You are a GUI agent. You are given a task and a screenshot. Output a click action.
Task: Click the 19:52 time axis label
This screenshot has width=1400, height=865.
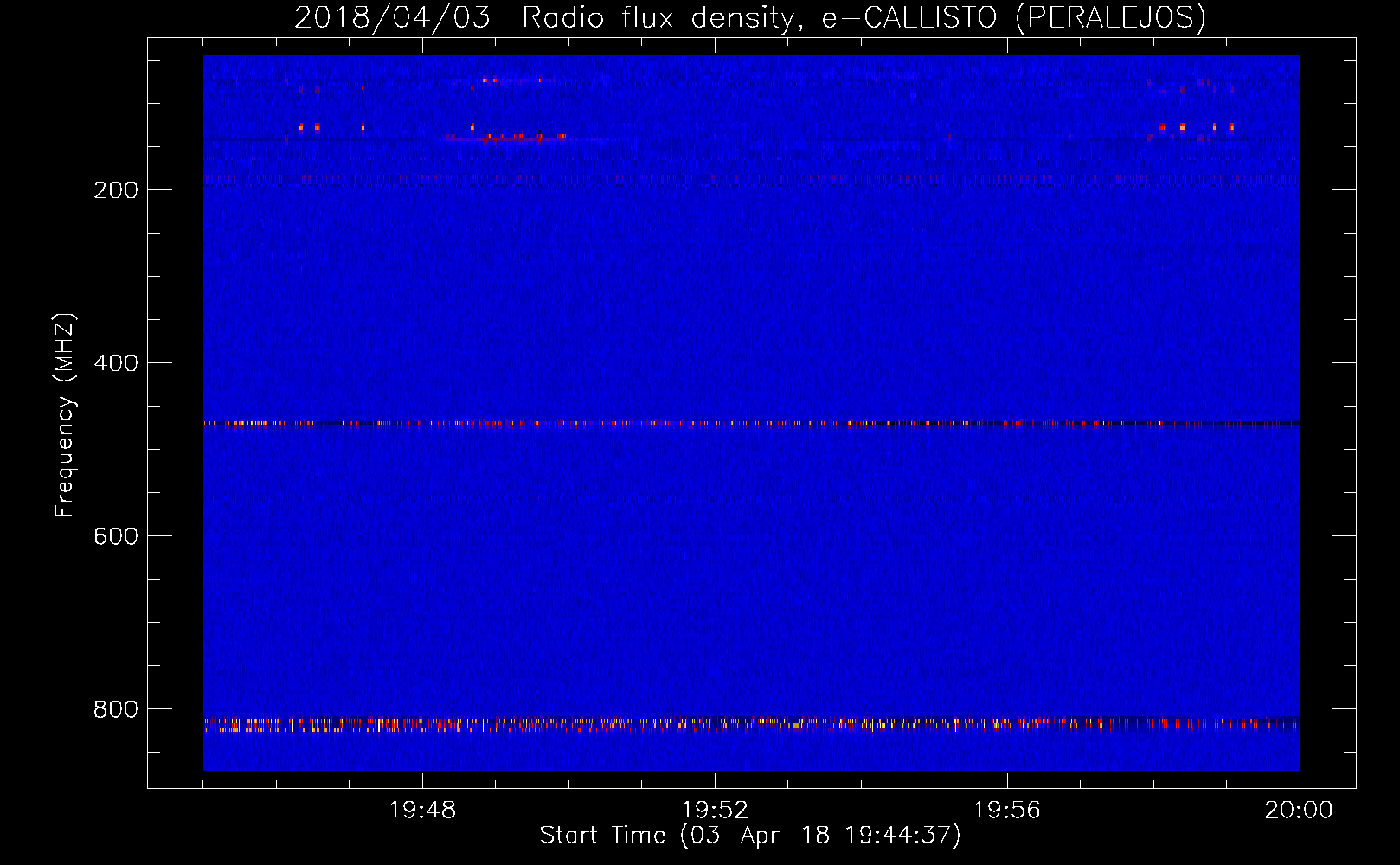tap(715, 811)
